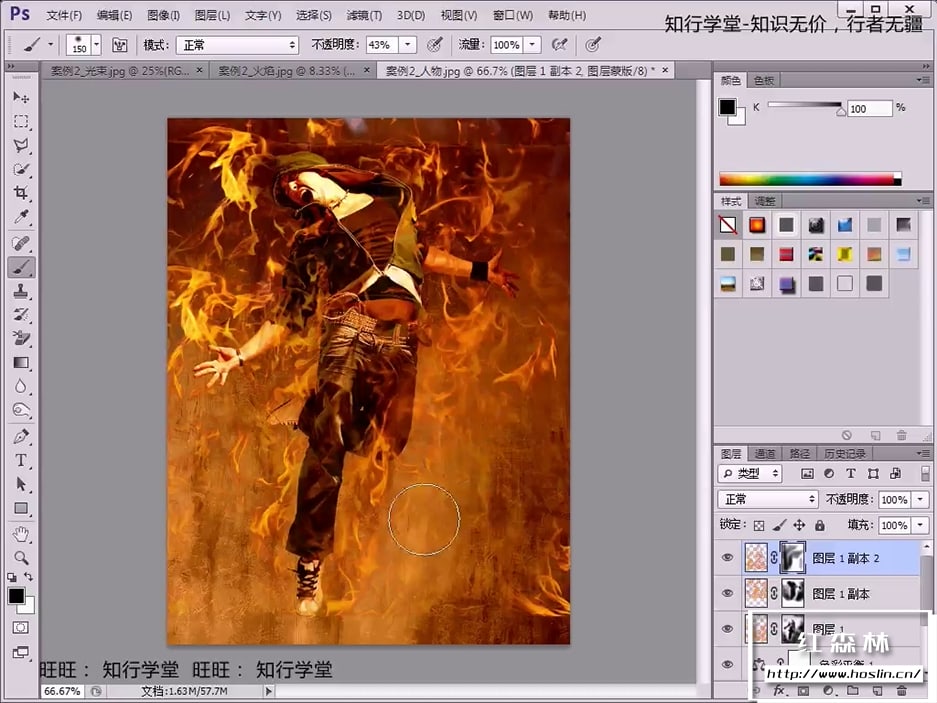Open the layer 不透明度 arrow
Viewport: 937px width, 703px height.
[920, 499]
